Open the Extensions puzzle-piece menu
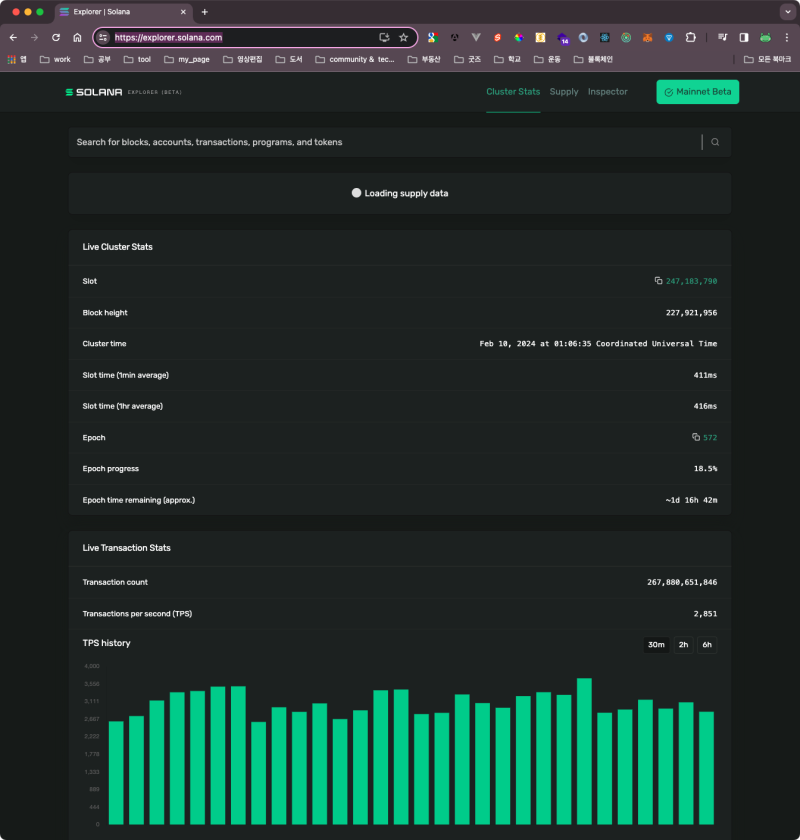The width and height of the screenshot is (800, 840). click(x=691, y=38)
